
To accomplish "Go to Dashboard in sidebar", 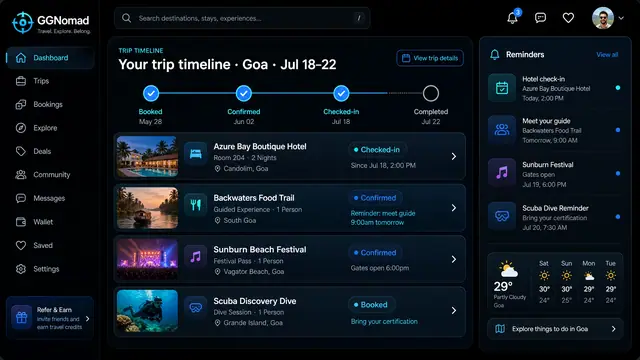I will tap(50, 58).
